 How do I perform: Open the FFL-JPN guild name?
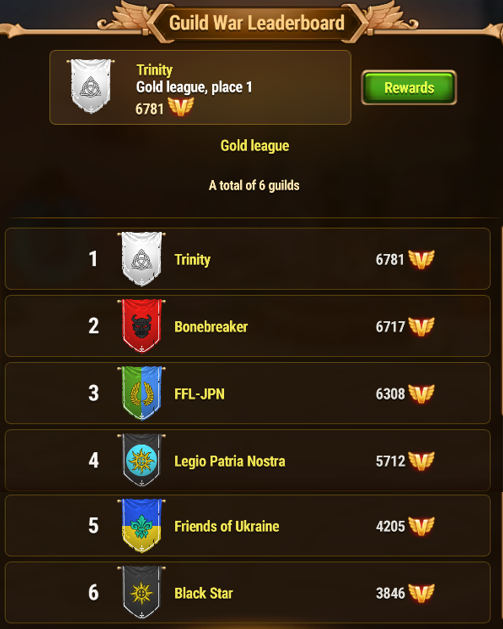[199, 394]
